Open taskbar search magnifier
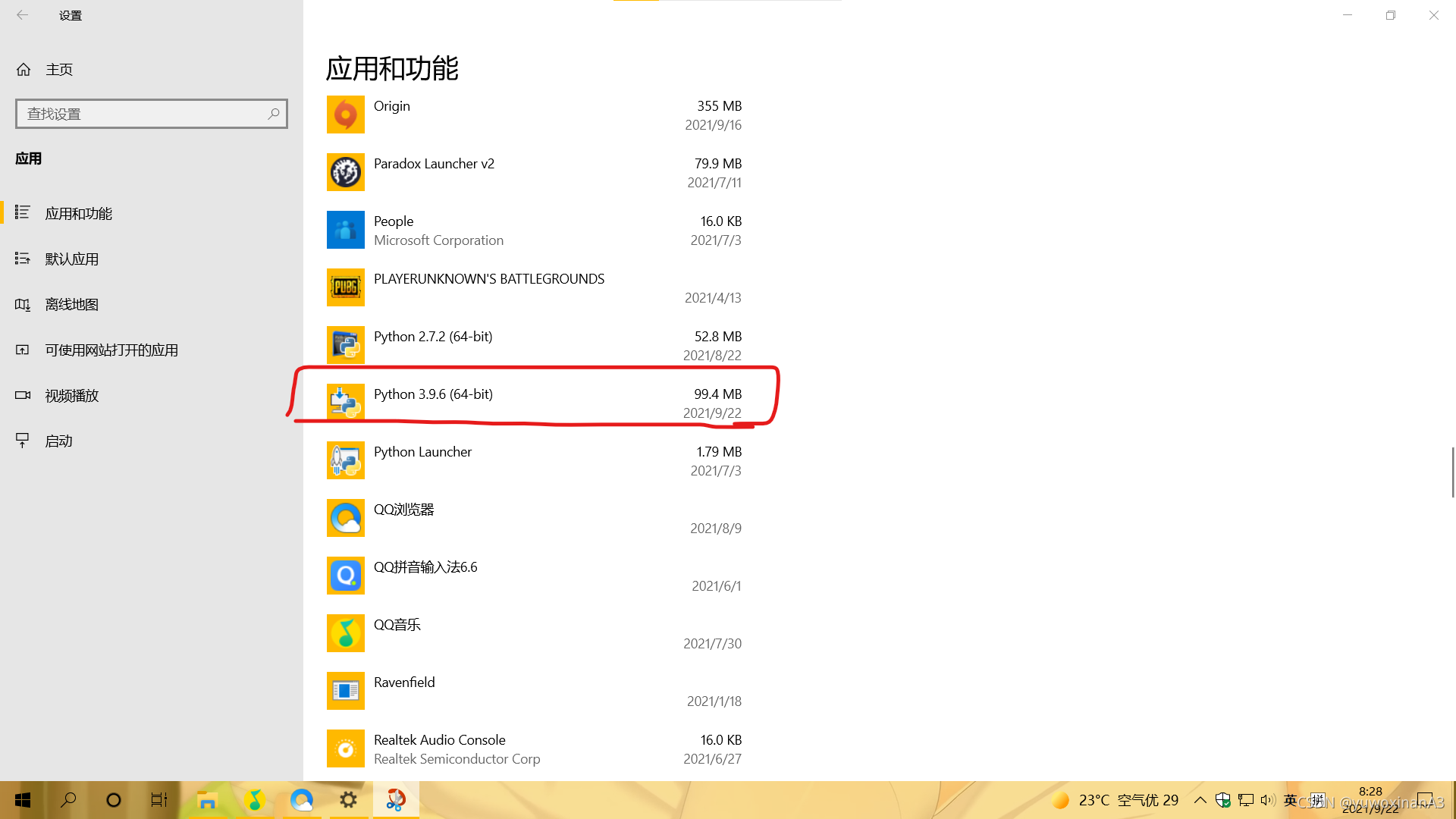 point(68,800)
